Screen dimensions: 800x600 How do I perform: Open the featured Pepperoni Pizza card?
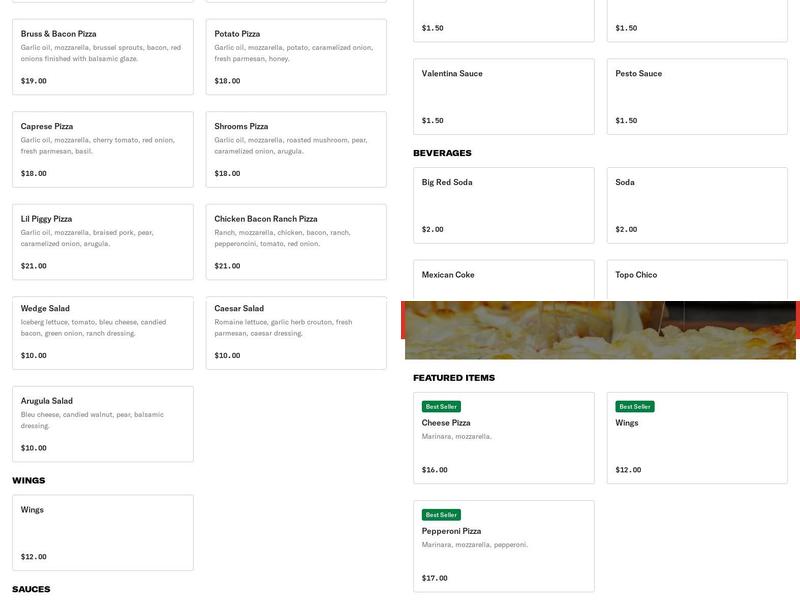point(503,546)
